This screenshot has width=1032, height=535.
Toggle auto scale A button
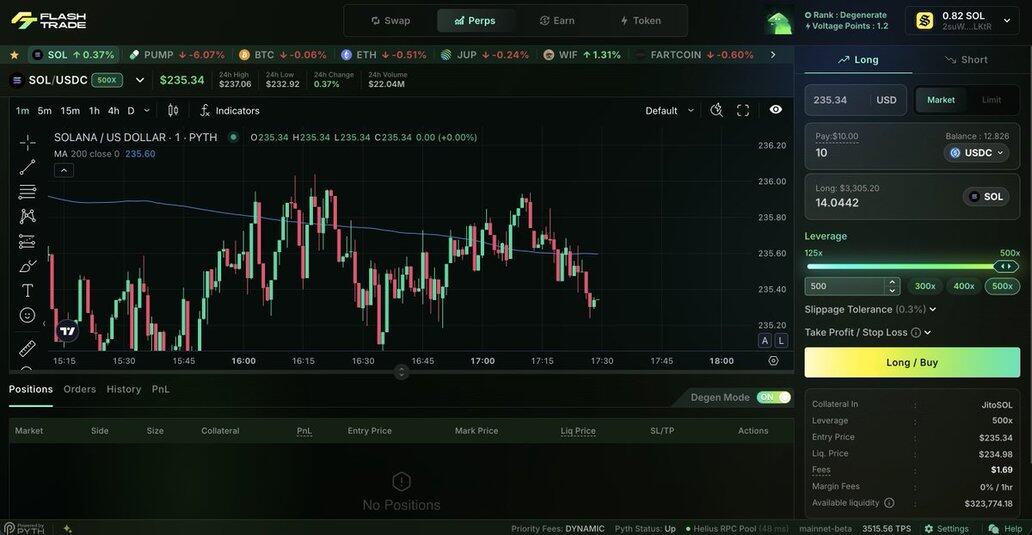764,340
